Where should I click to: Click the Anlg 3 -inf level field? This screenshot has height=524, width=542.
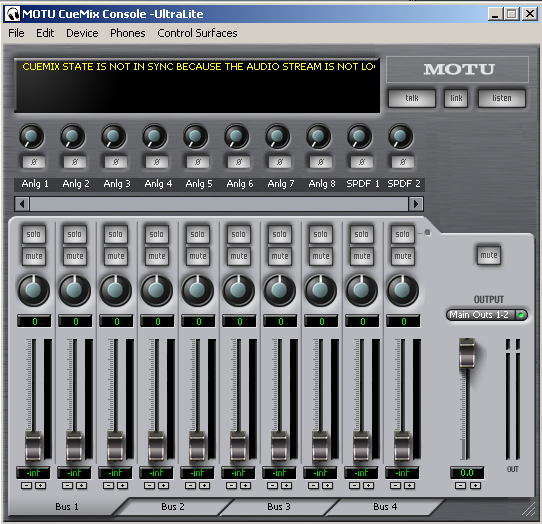pyautogui.click(x=115, y=473)
